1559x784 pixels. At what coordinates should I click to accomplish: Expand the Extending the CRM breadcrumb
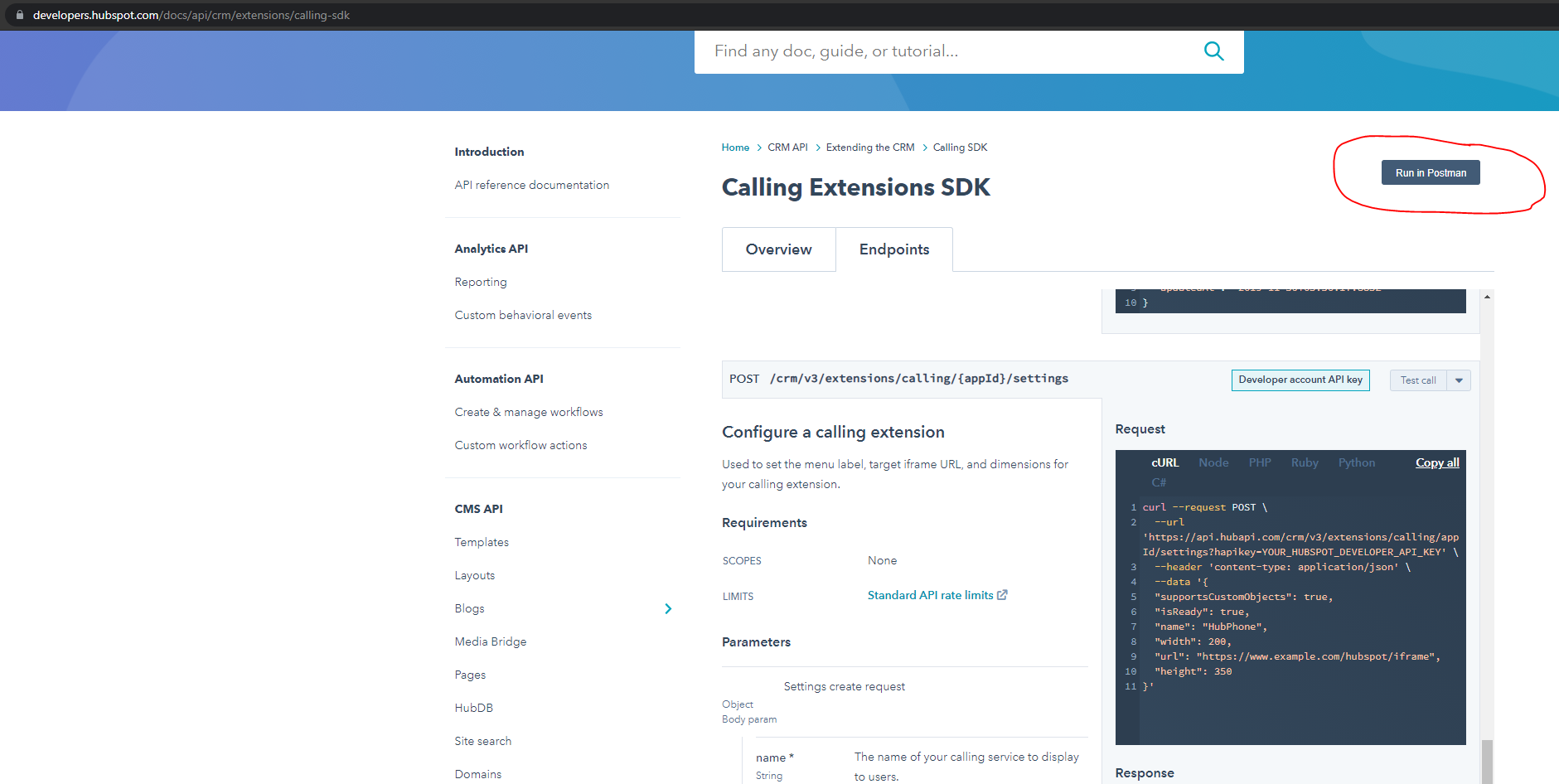[x=870, y=147]
